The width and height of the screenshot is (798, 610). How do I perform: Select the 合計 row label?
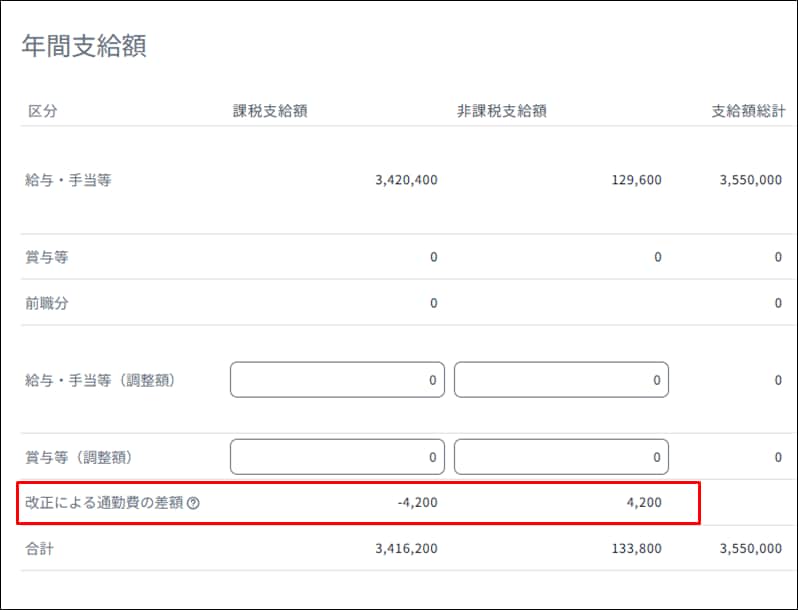point(40,549)
